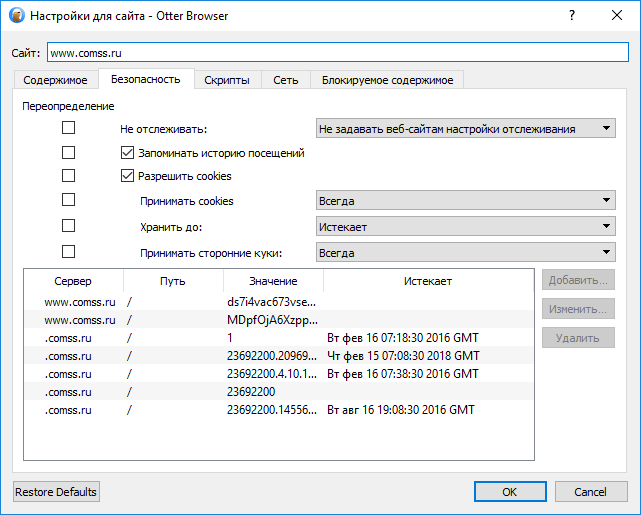
Task: Expand 'Принимать сторонние куки' dropdown
Action: pos(465,253)
